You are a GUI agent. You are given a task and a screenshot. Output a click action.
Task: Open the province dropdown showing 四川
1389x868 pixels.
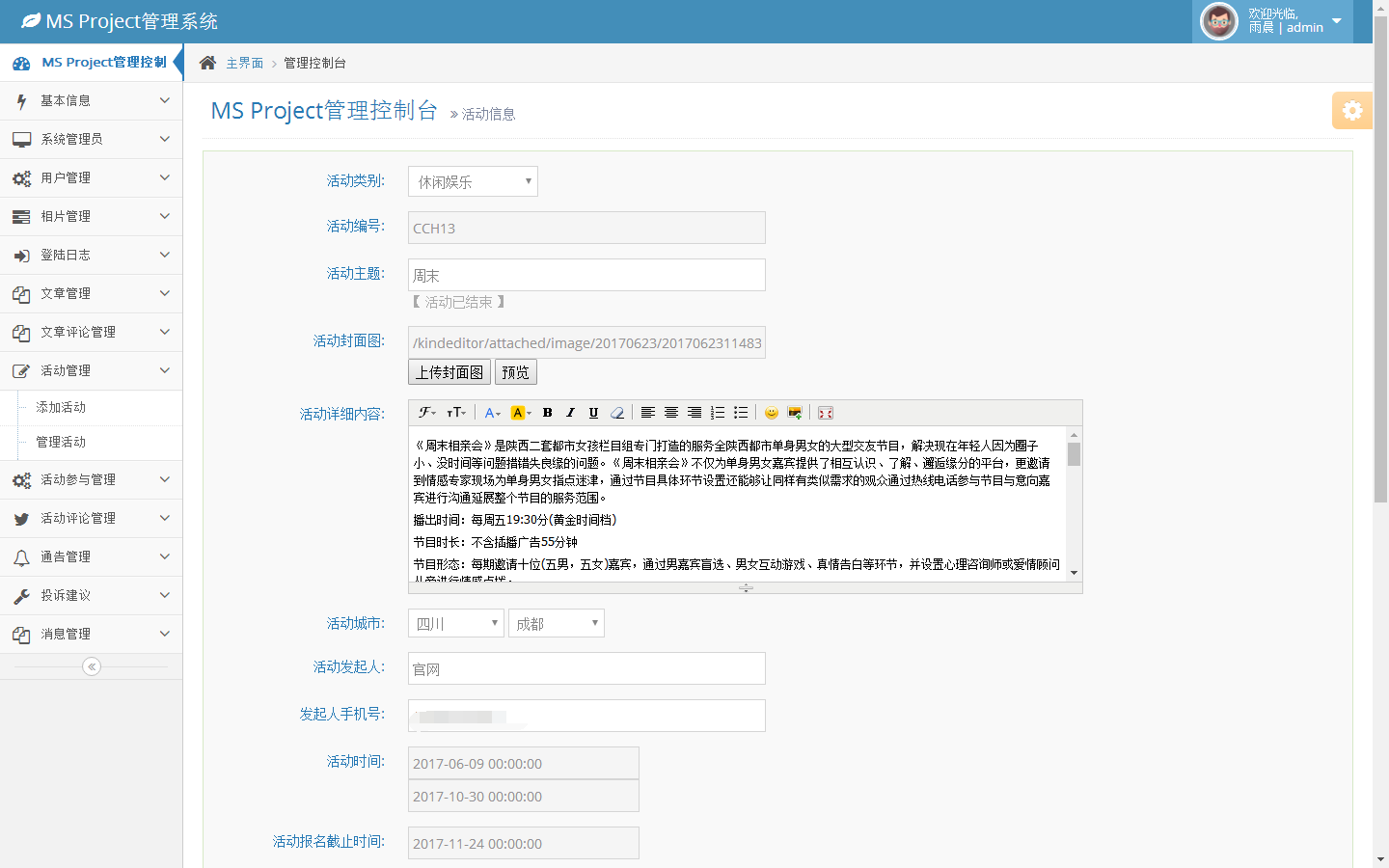[x=455, y=623]
